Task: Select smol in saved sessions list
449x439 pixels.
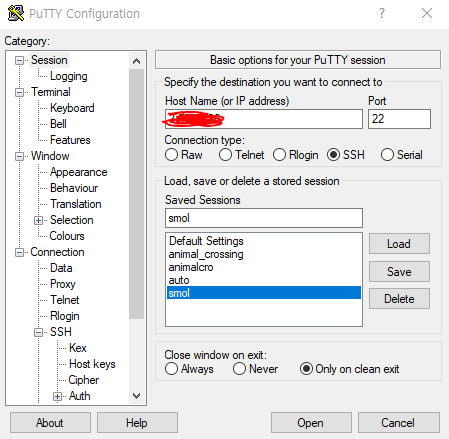Action: [264, 293]
